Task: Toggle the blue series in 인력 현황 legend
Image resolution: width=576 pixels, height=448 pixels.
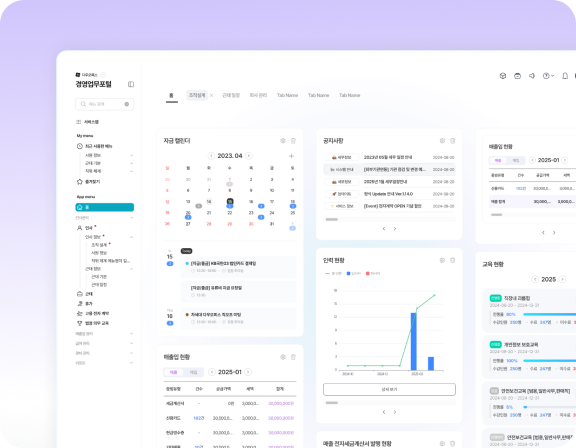Action: (353, 274)
